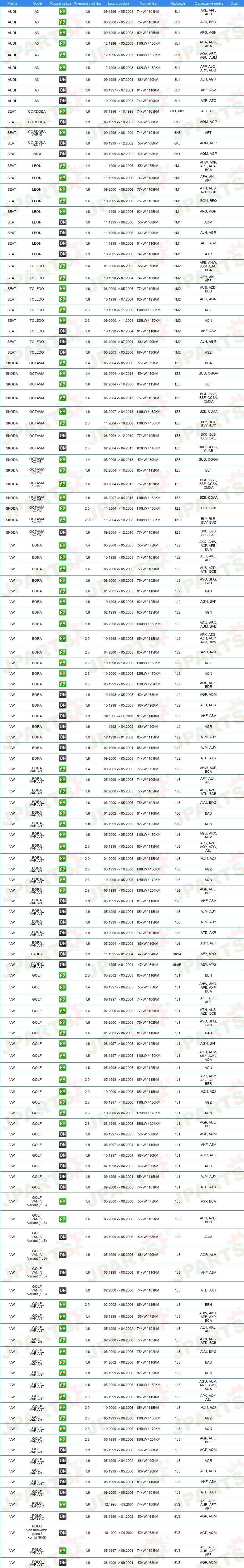Click petrol icon in VW Golf 1J1 BEH row
244x1568 pixels.
click(63, 975)
